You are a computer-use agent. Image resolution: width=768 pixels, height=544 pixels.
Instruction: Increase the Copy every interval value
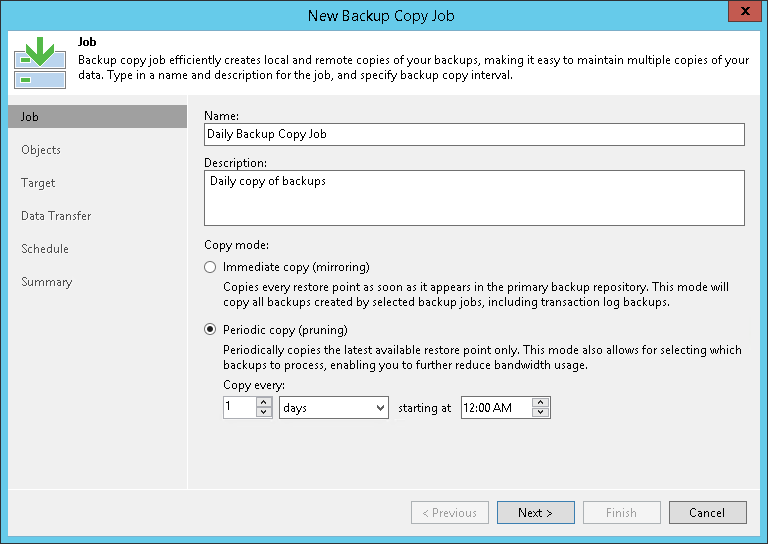click(x=264, y=403)
